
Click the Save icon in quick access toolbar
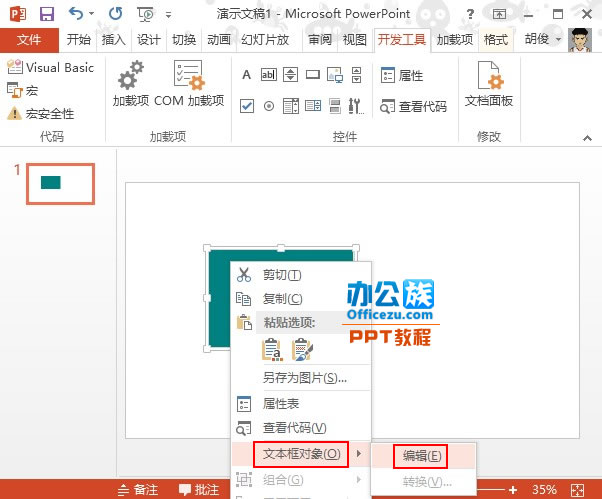coord(47,14)
